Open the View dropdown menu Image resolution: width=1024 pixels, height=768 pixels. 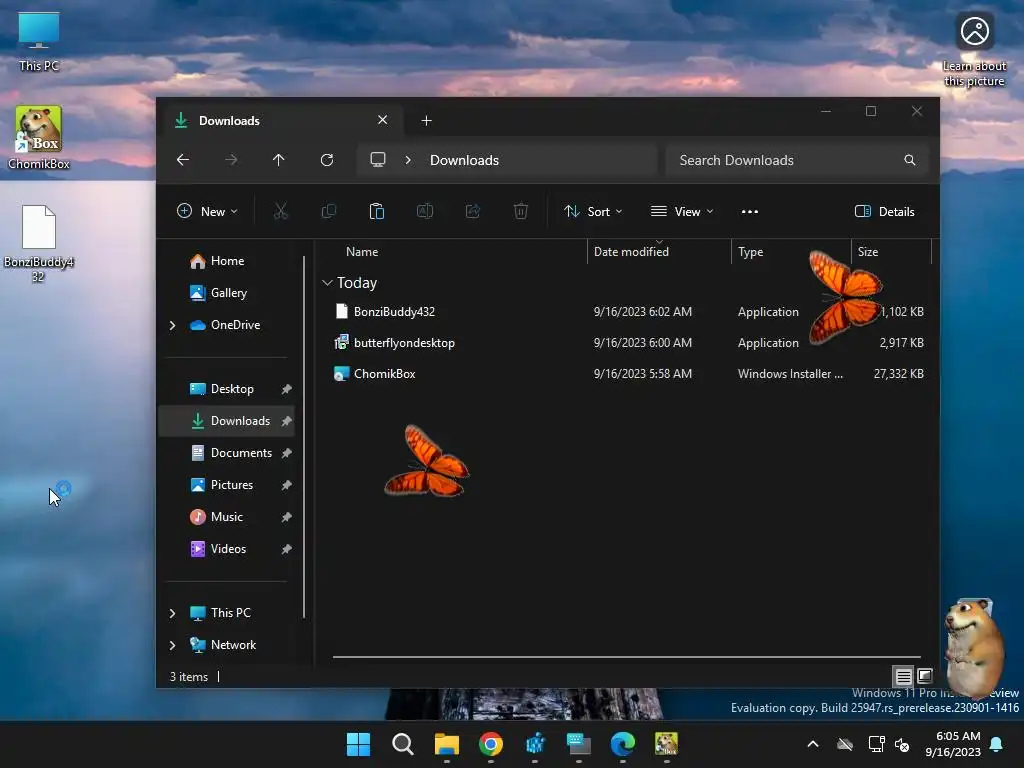[682, 212]
